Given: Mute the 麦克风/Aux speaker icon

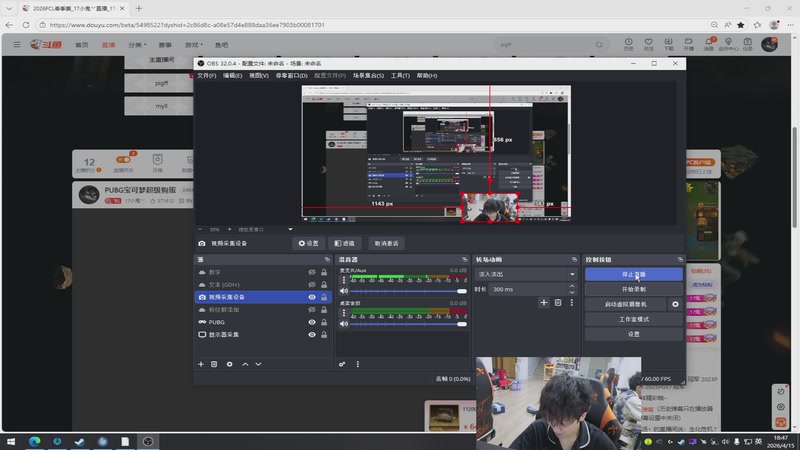Looking at the screenshot, I should click(344, 291).
